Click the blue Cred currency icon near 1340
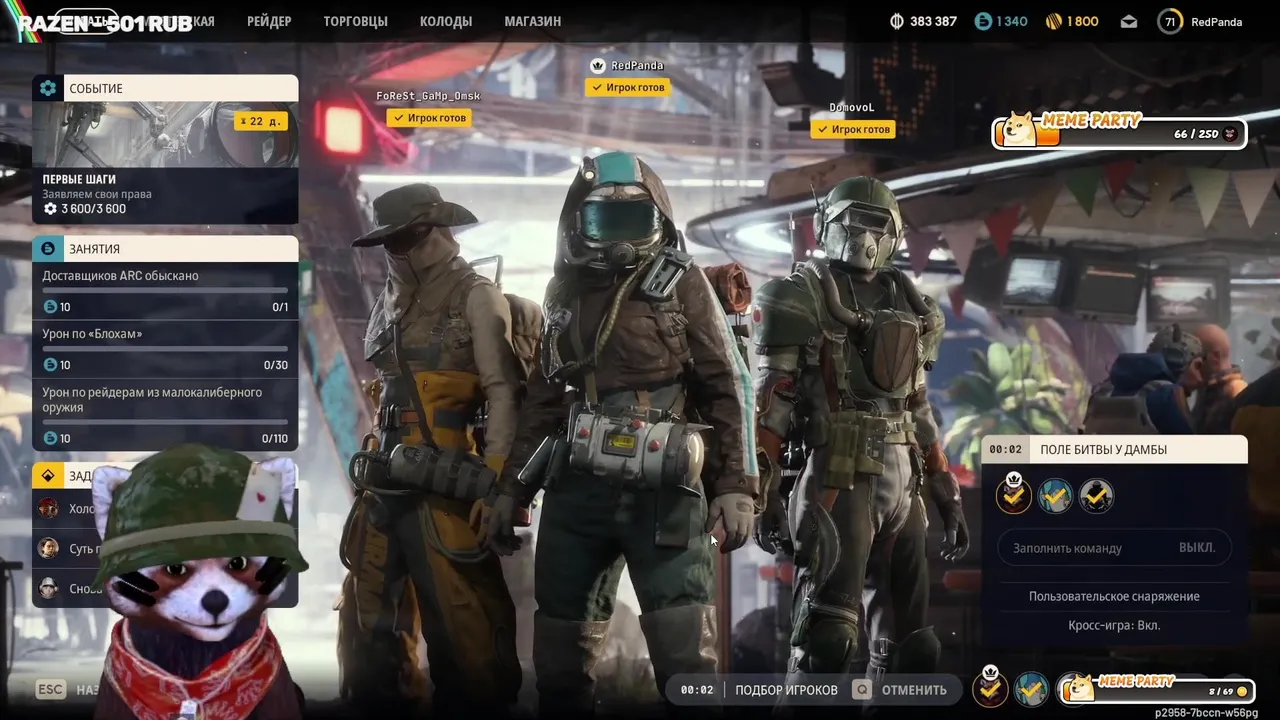1280x720 pixels. click(983, 21)
